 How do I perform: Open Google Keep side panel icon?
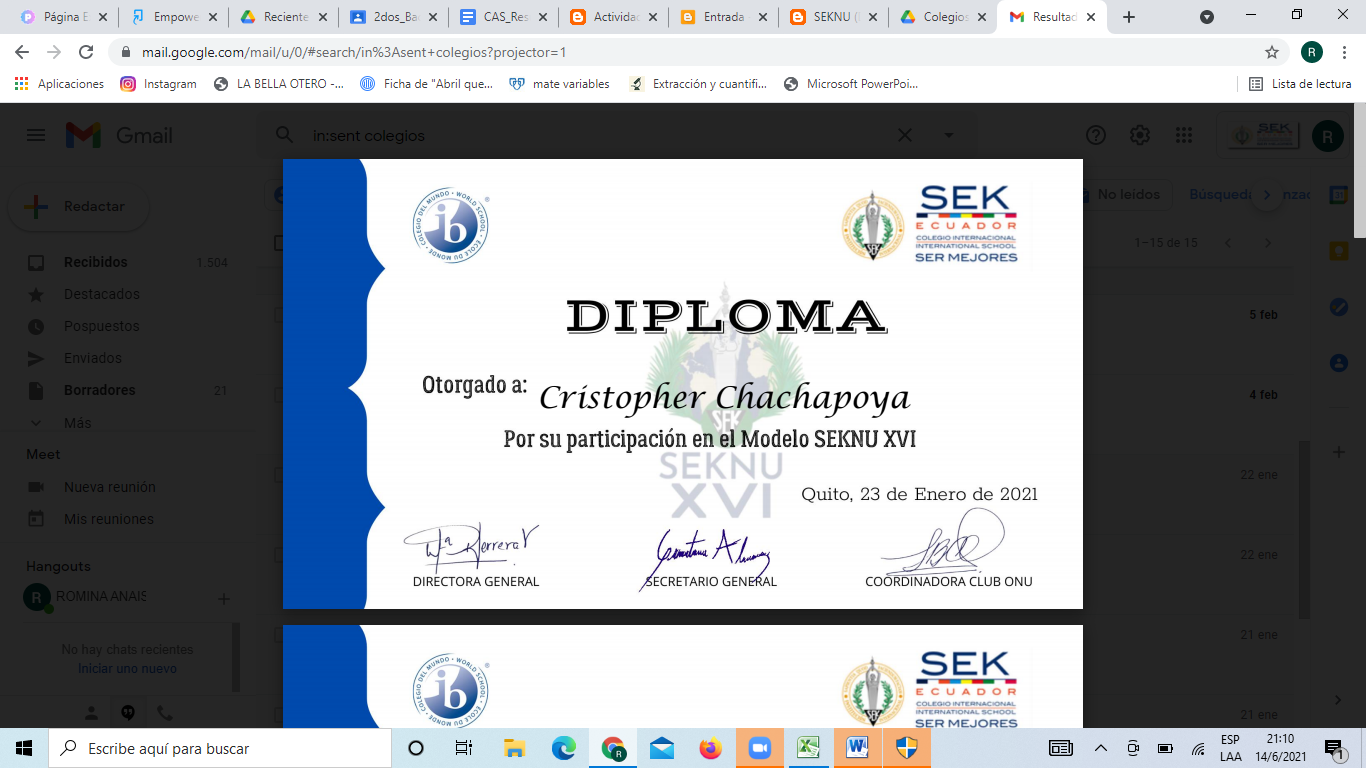click(1339, 251)
